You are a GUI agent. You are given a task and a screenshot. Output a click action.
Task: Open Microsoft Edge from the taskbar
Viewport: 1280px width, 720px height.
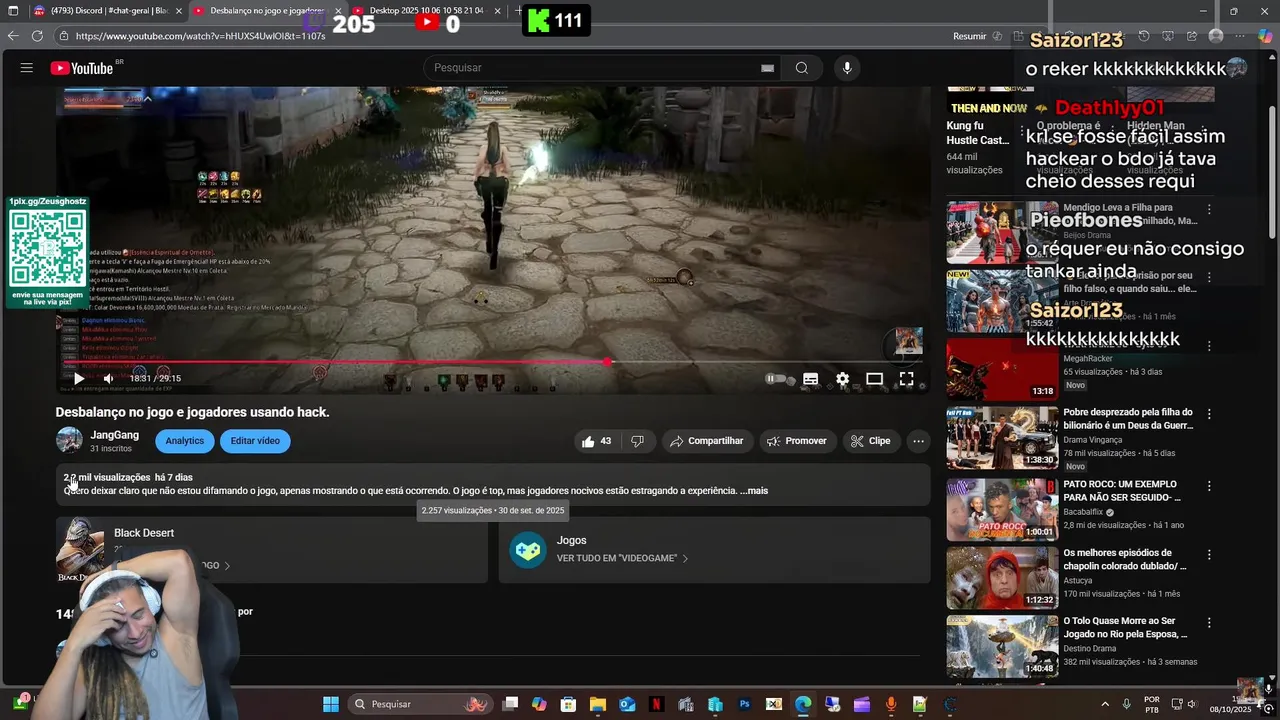(803, 704)
